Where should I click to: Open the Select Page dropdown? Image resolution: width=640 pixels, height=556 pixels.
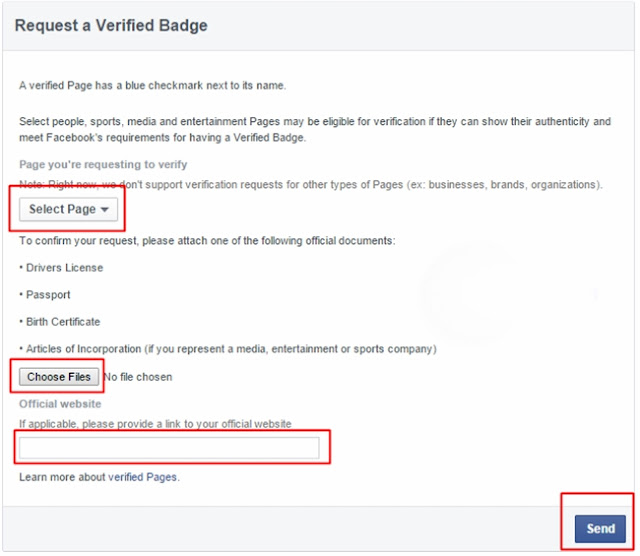pyautogui.click(x=69, y=209)
